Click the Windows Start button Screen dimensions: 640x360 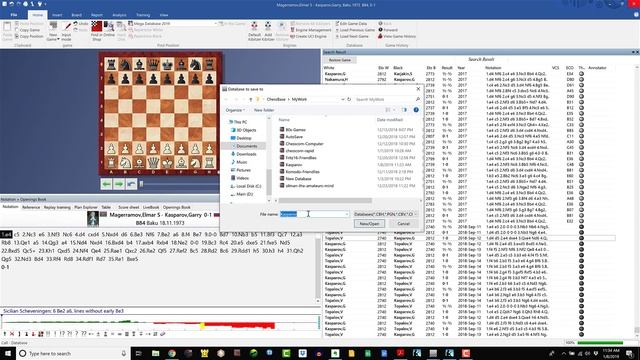pyautogui.click(x=8, y=353)
